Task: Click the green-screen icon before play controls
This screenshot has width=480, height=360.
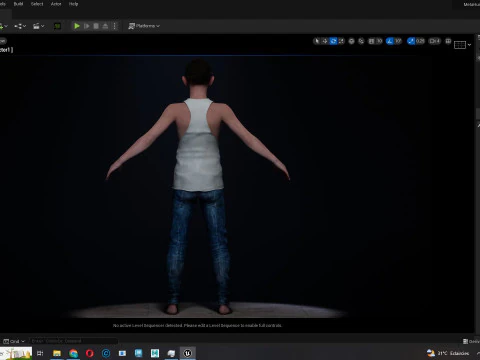Action: coord(57,26)
